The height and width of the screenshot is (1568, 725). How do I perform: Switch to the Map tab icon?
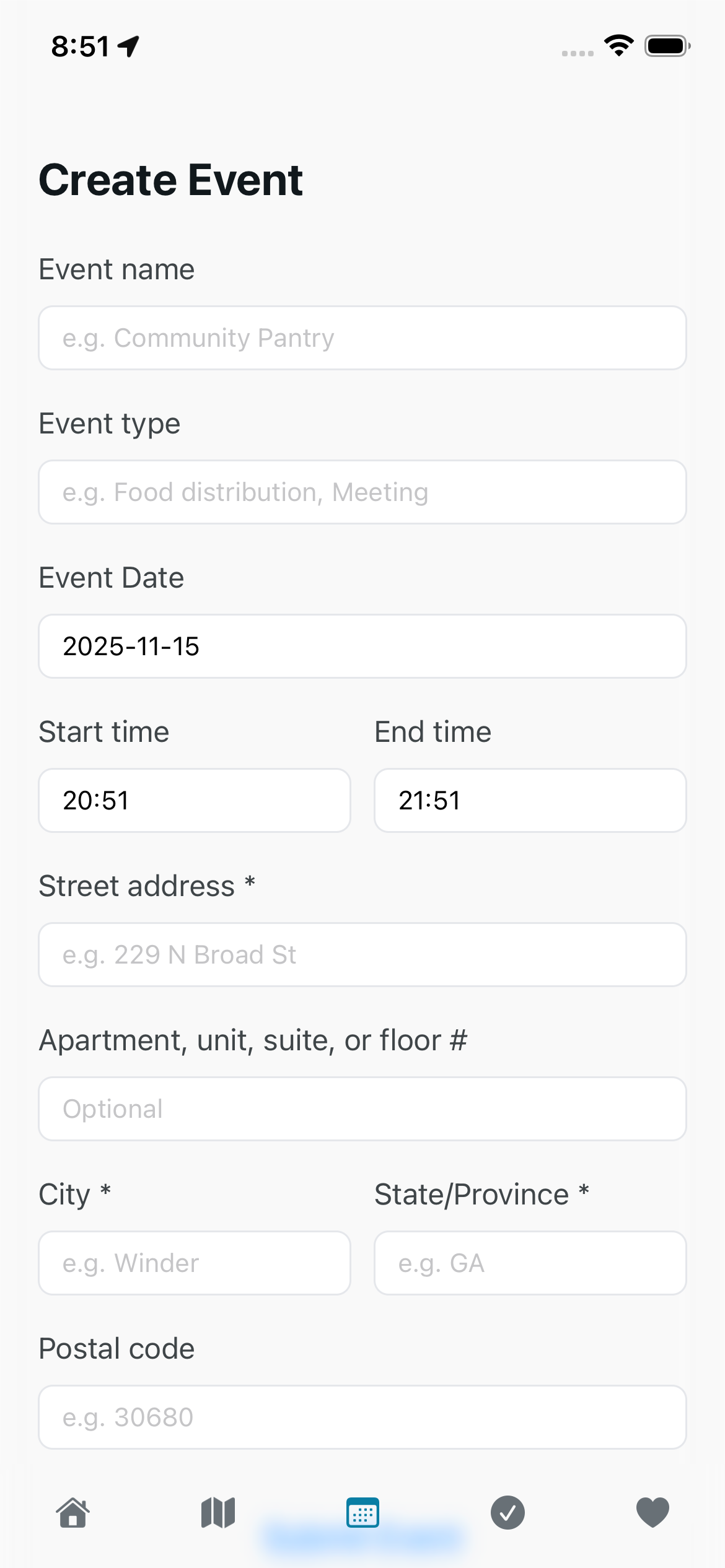[218, 1513]
